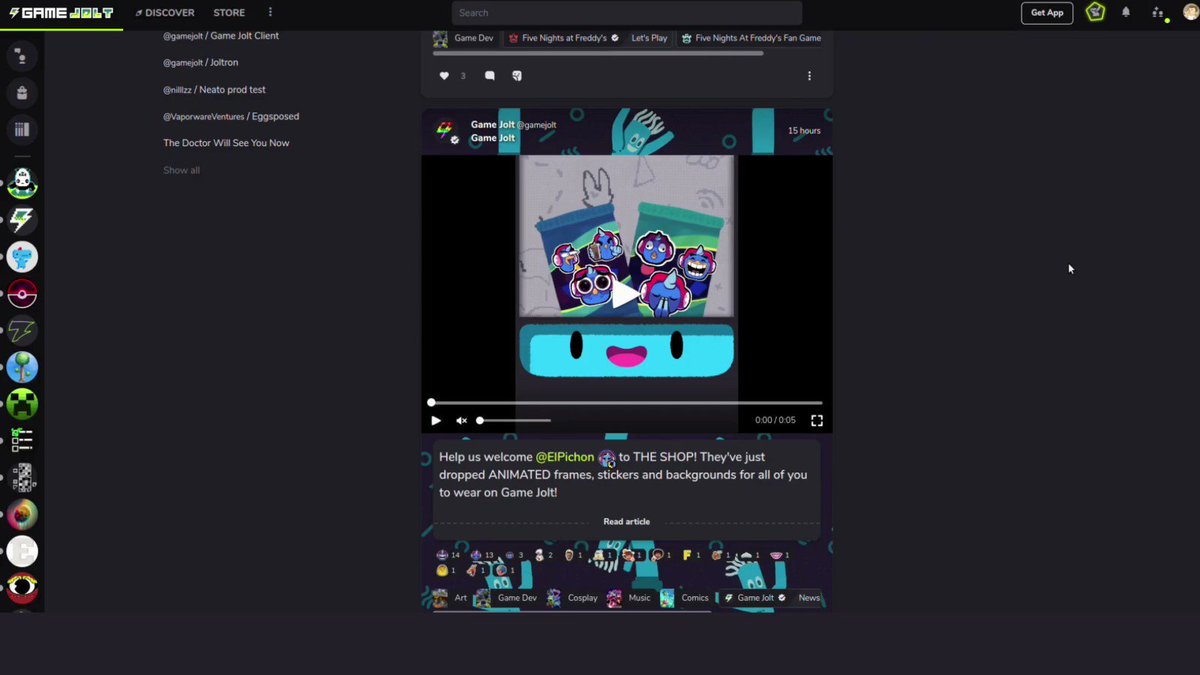This screenshot has height=675, width=1200.
Task: Open the dark green bolt community icon
Action: coord(22,331)
